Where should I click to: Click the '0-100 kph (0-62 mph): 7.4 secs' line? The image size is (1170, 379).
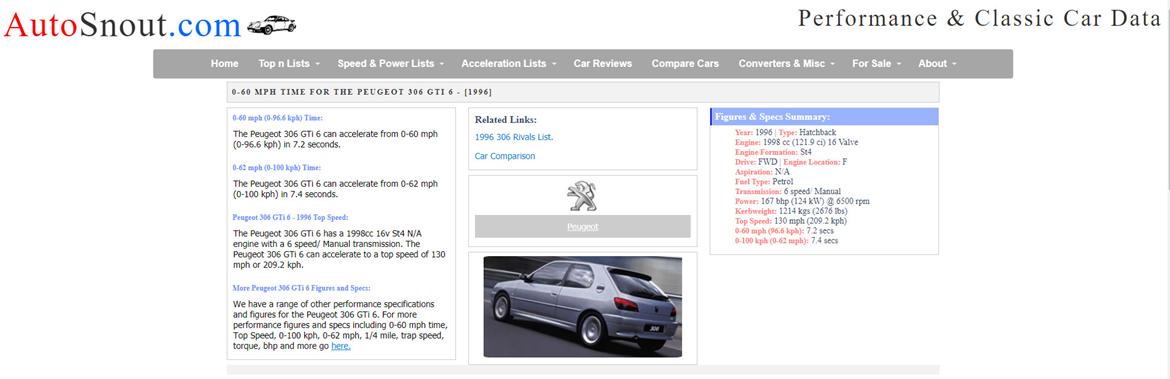point(786,241)
